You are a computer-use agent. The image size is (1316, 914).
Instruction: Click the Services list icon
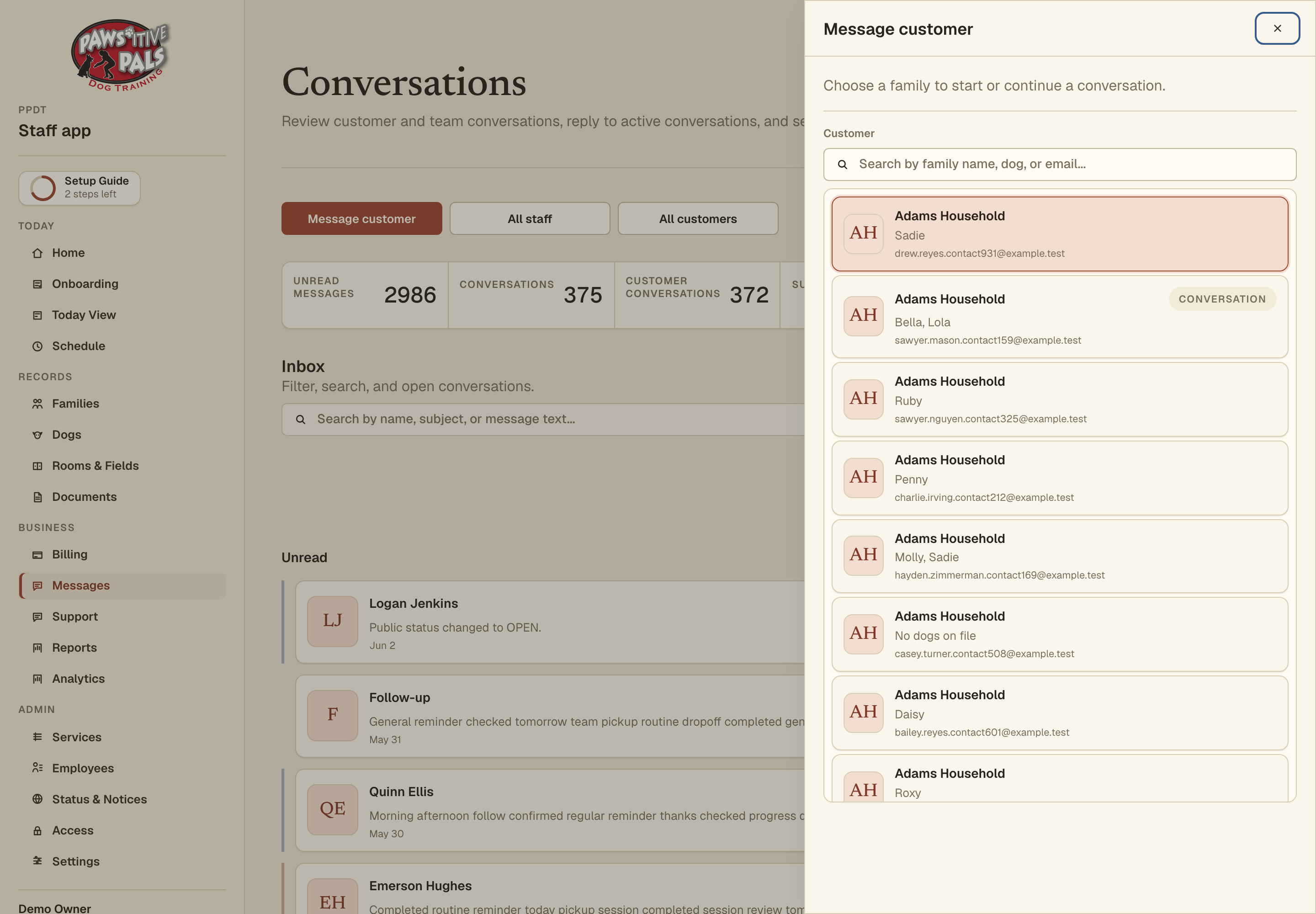(x=37, y=737)
